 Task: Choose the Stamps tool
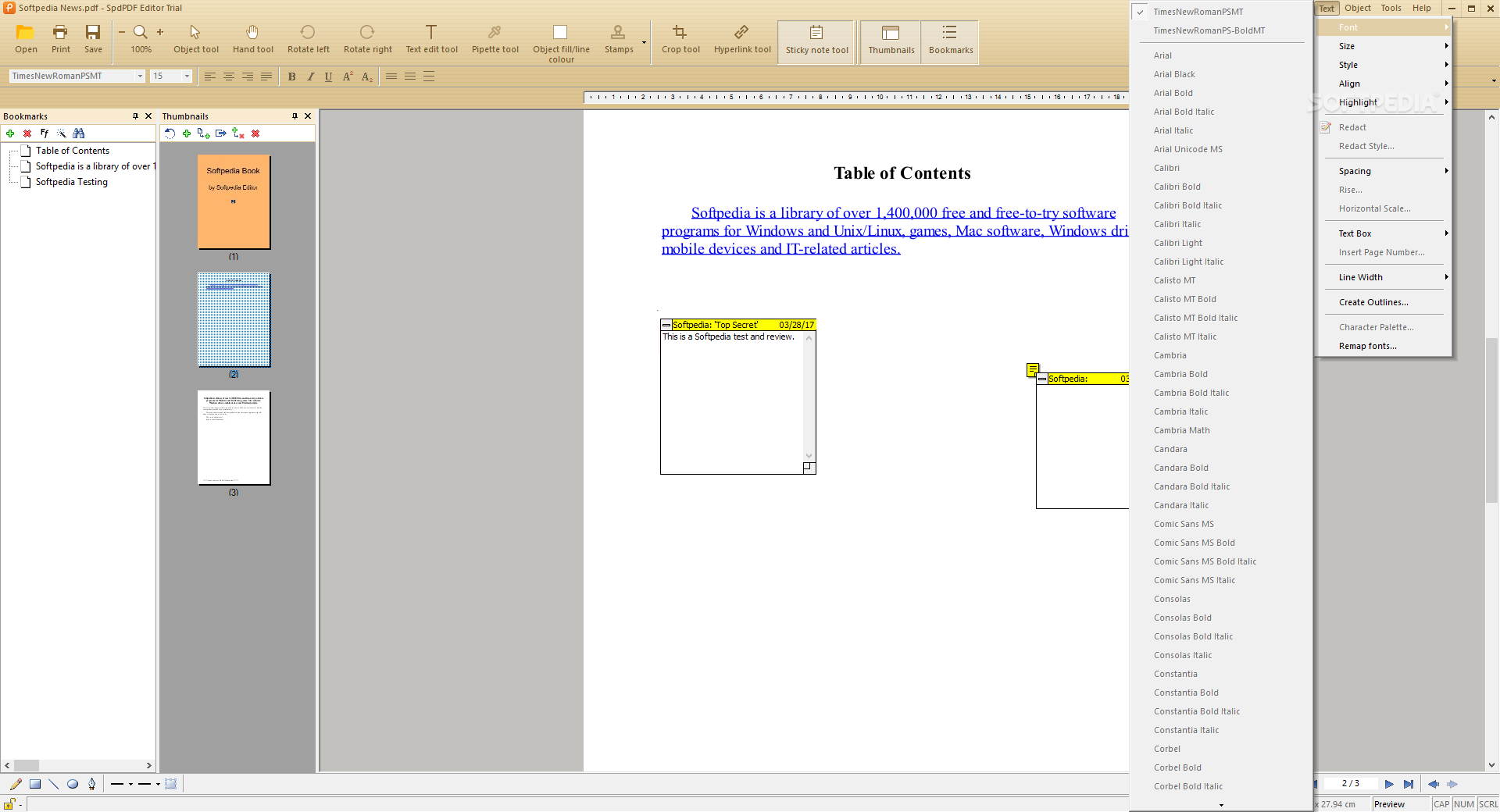(618, 39)
